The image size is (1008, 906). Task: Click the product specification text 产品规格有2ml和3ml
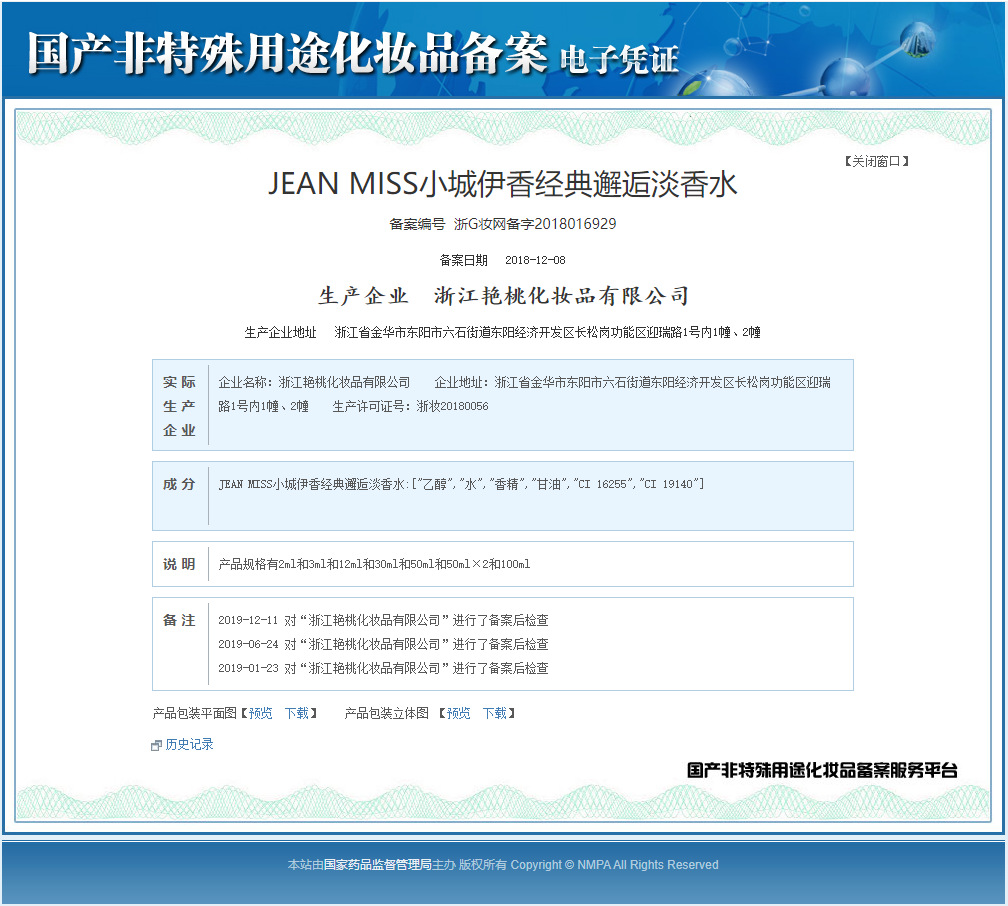coord(374,564)
